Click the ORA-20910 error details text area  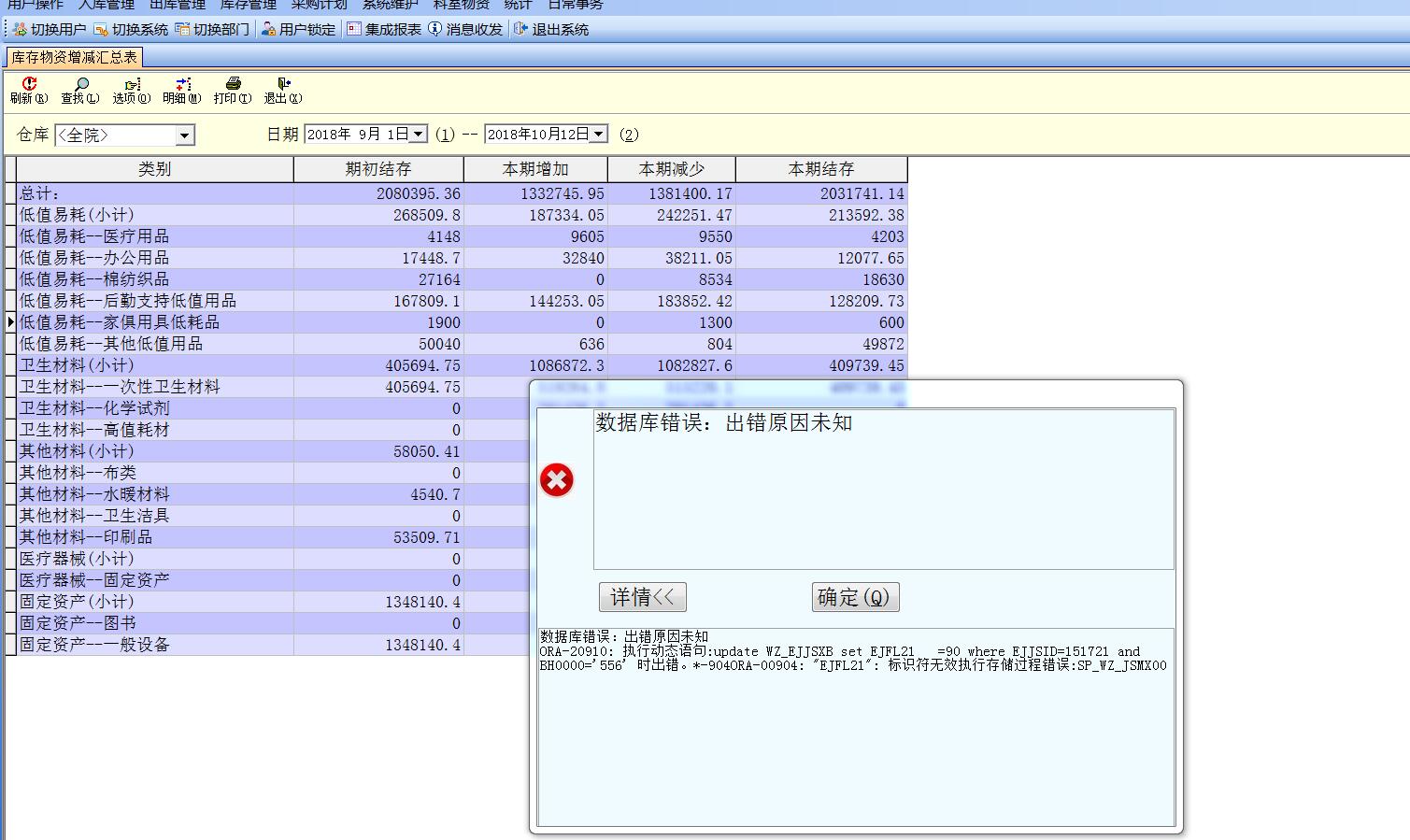[x=856, y=727]
